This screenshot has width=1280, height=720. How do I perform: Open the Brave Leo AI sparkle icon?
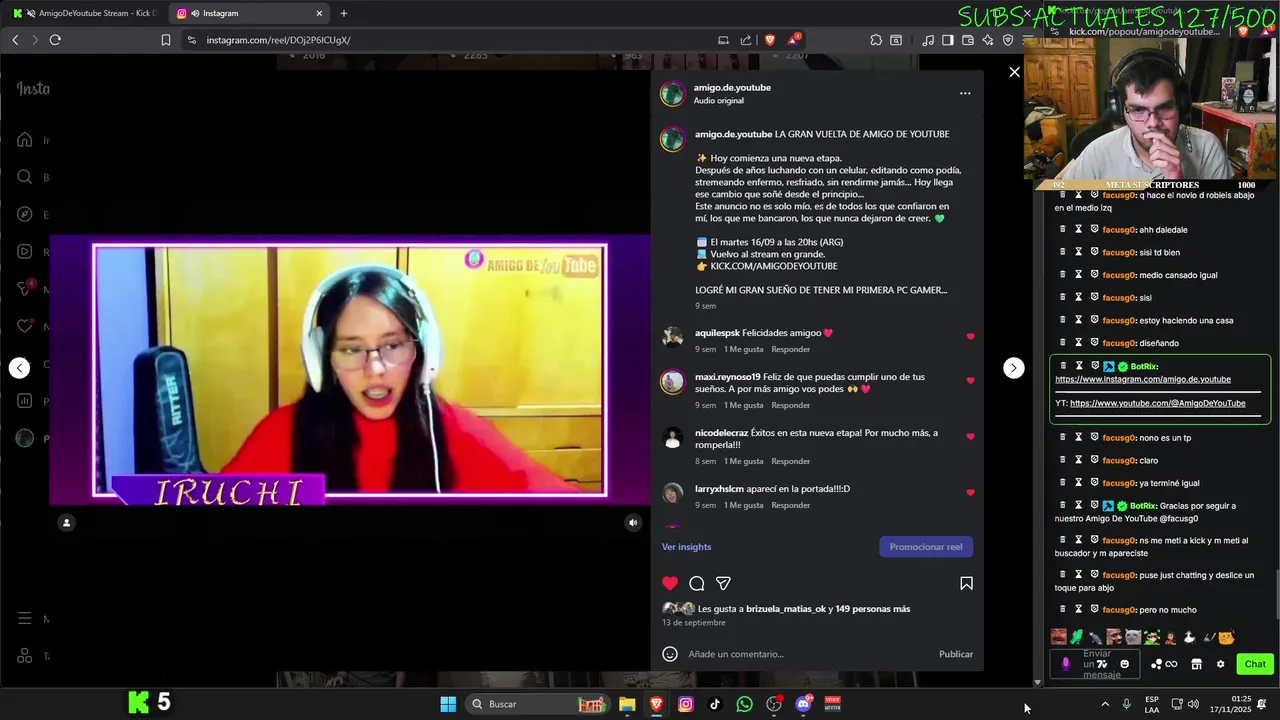[988, 40]
